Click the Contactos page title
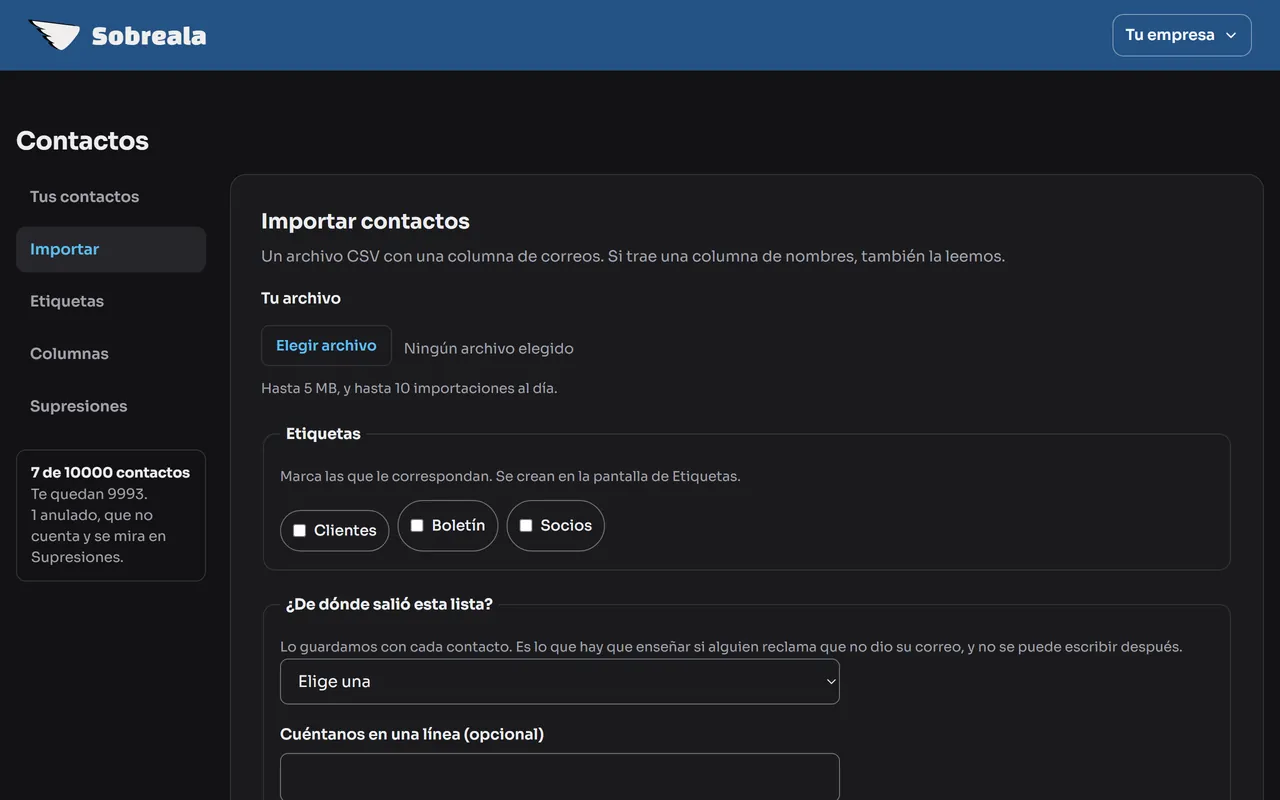 tap(82, 141)
